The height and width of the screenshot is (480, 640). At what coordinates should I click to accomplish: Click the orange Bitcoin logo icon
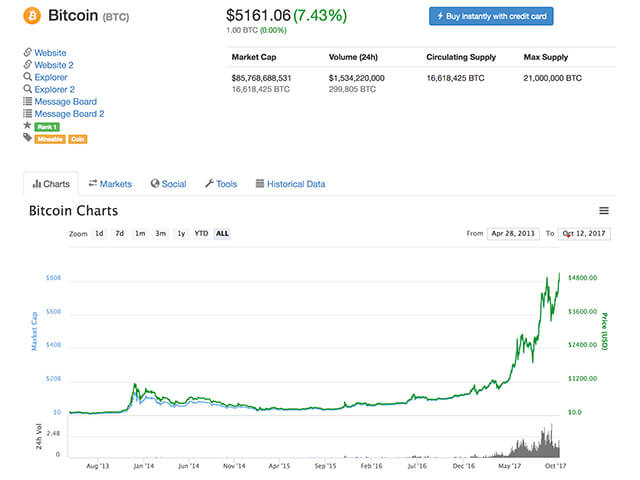[x=32, y=16]
